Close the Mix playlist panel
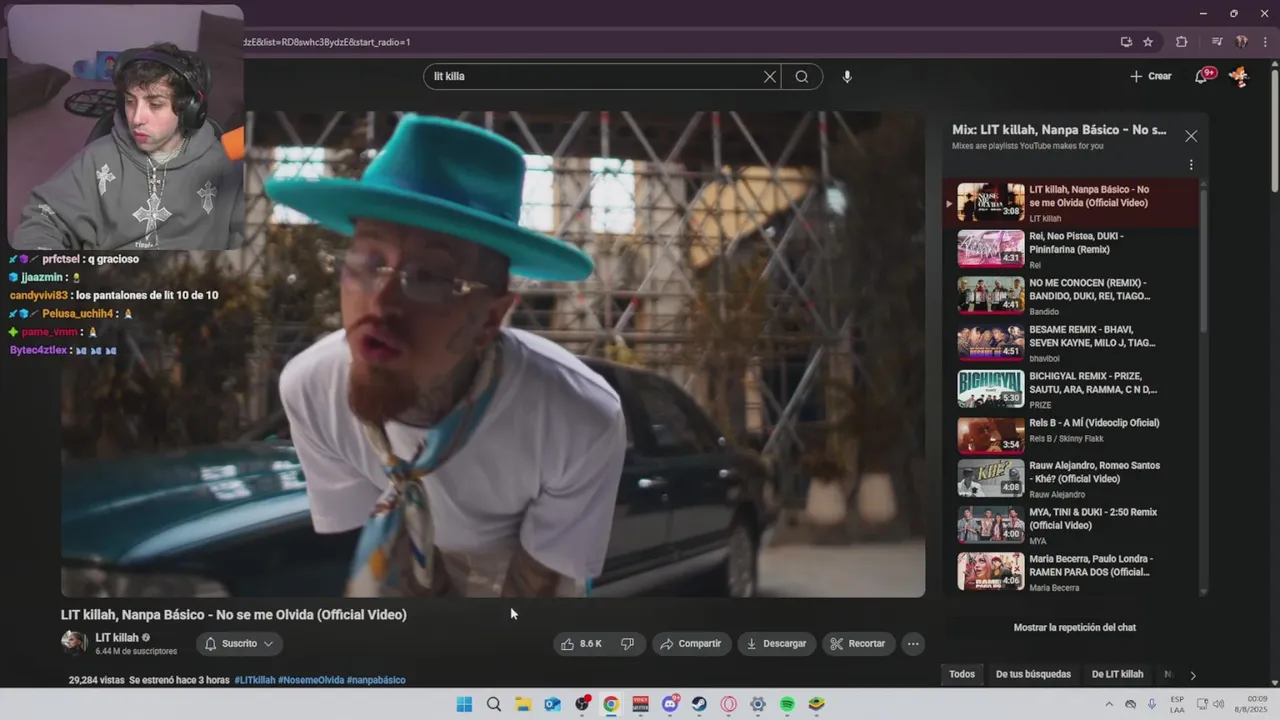This screenshot has width=1280, height=720. point(1191,136)
